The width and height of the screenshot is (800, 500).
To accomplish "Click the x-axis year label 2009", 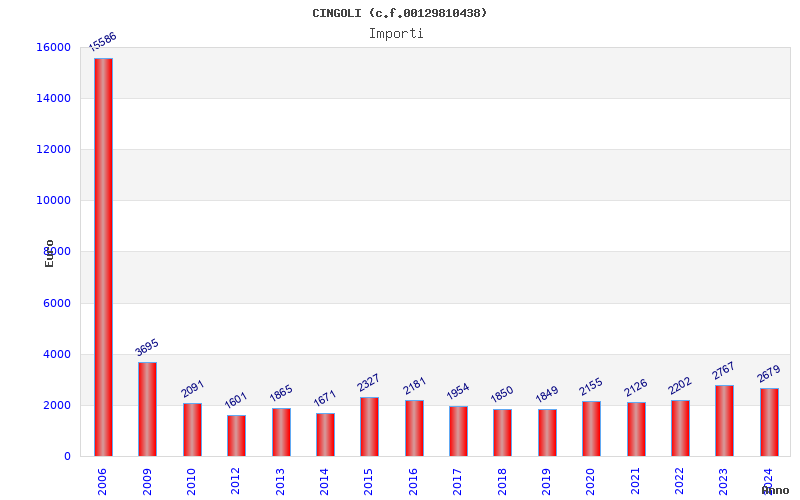I will pyautogui.click(x=147, y=482).
